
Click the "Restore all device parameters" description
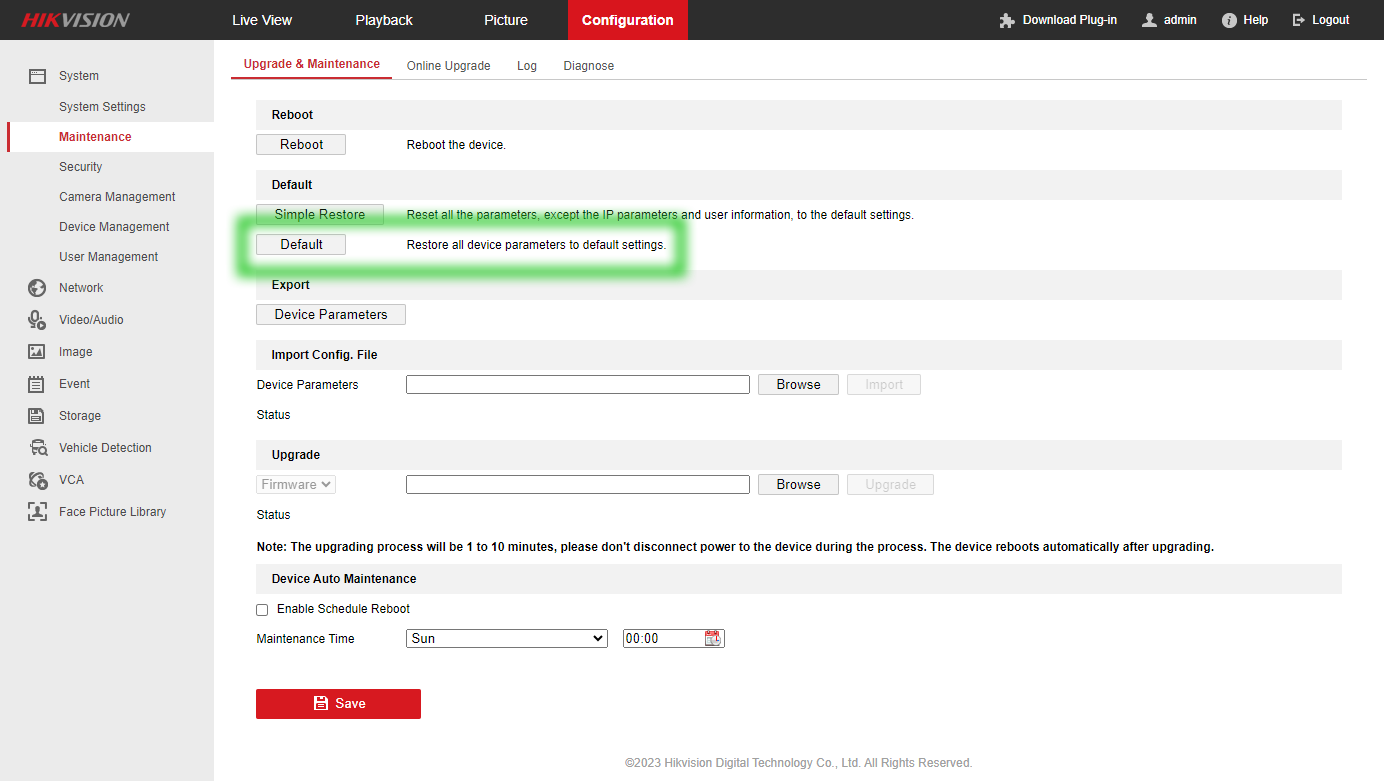coord(536,245)
